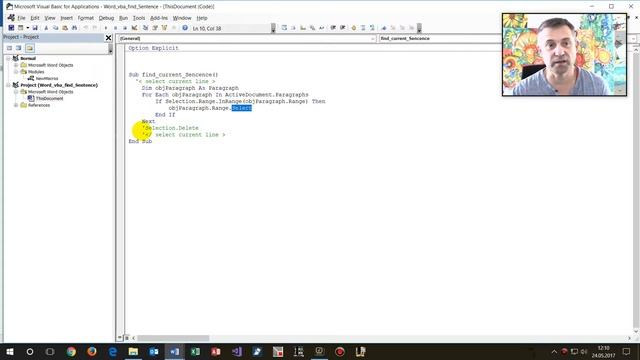Click the List Properties/Methods icon
This screenshot has width=640, height=360.
pos(284,28)
